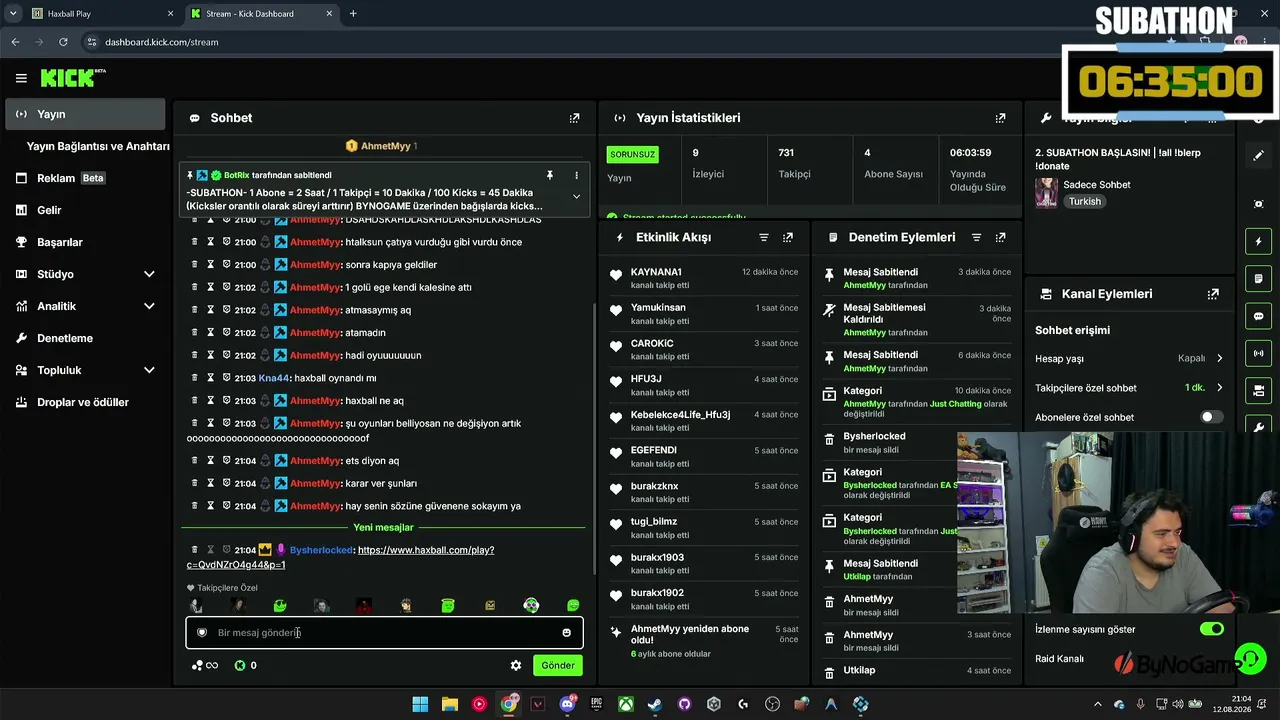
Task: Select the Sadece Sohbet category thumbnail
Action: (x=1047, y=193)
